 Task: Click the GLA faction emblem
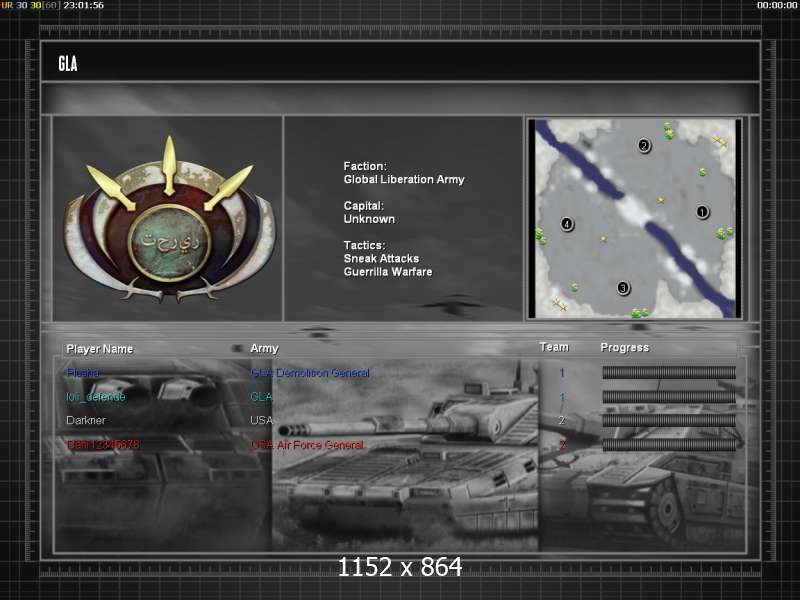click(x=169, y=219)
